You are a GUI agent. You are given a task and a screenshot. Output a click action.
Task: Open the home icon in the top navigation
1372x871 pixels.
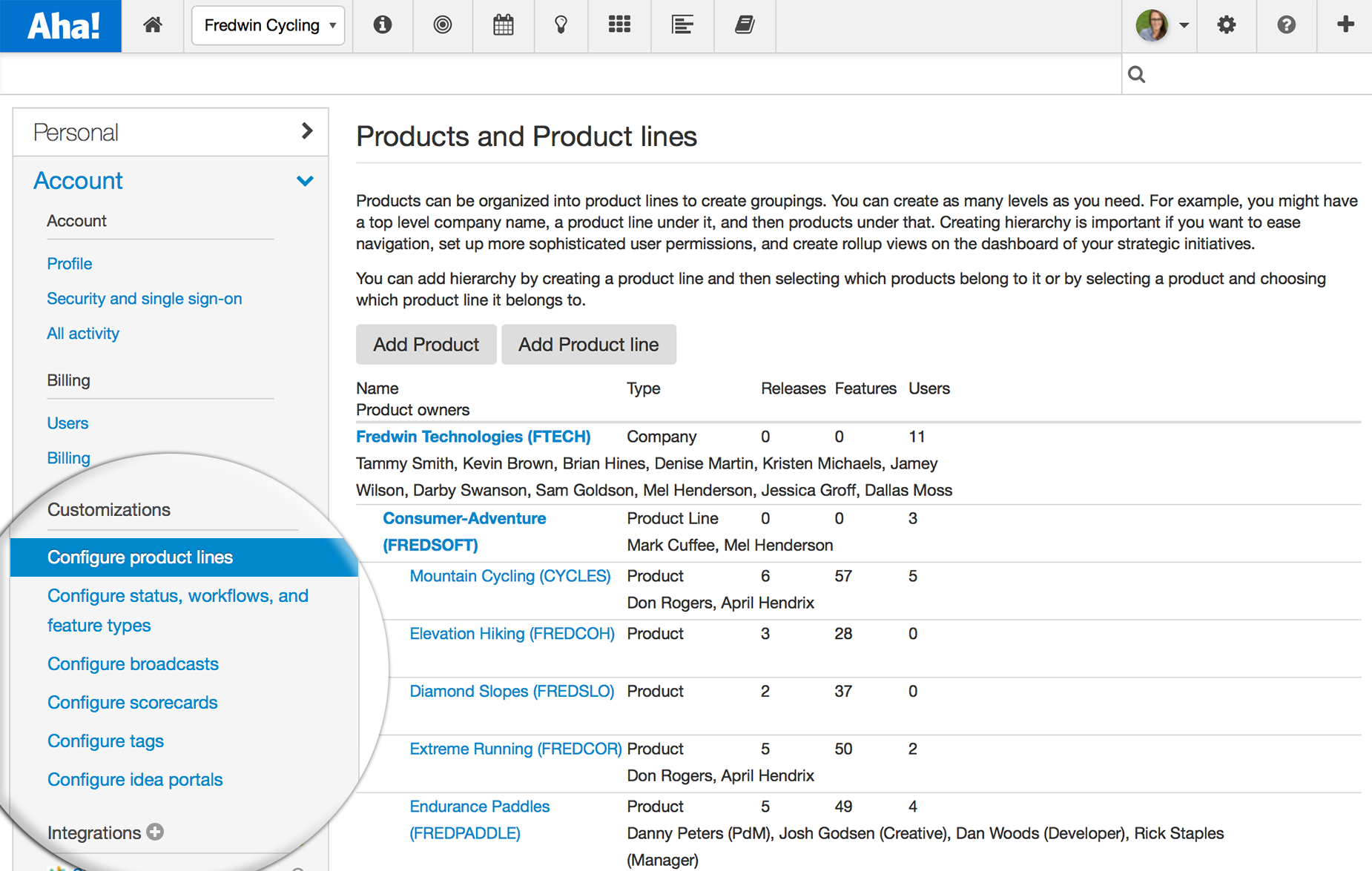click(x=152, y=24)
